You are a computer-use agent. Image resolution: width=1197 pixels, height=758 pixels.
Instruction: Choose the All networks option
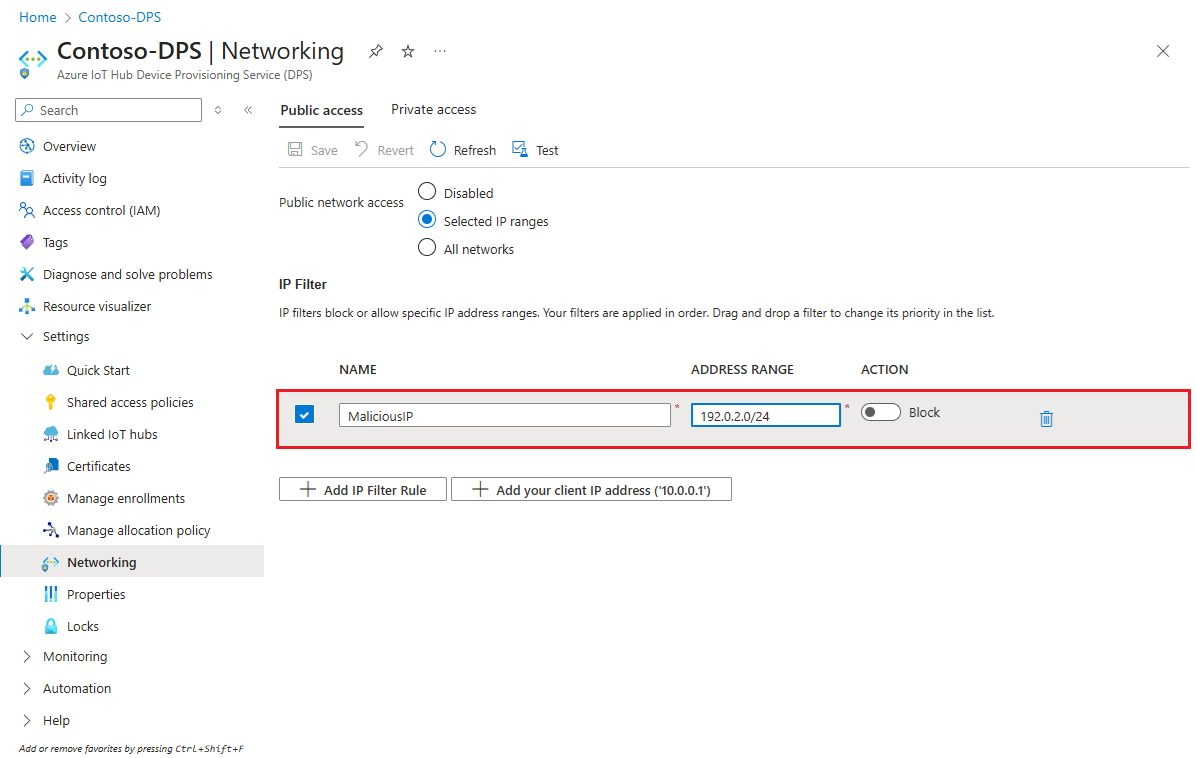coord(427,248)
